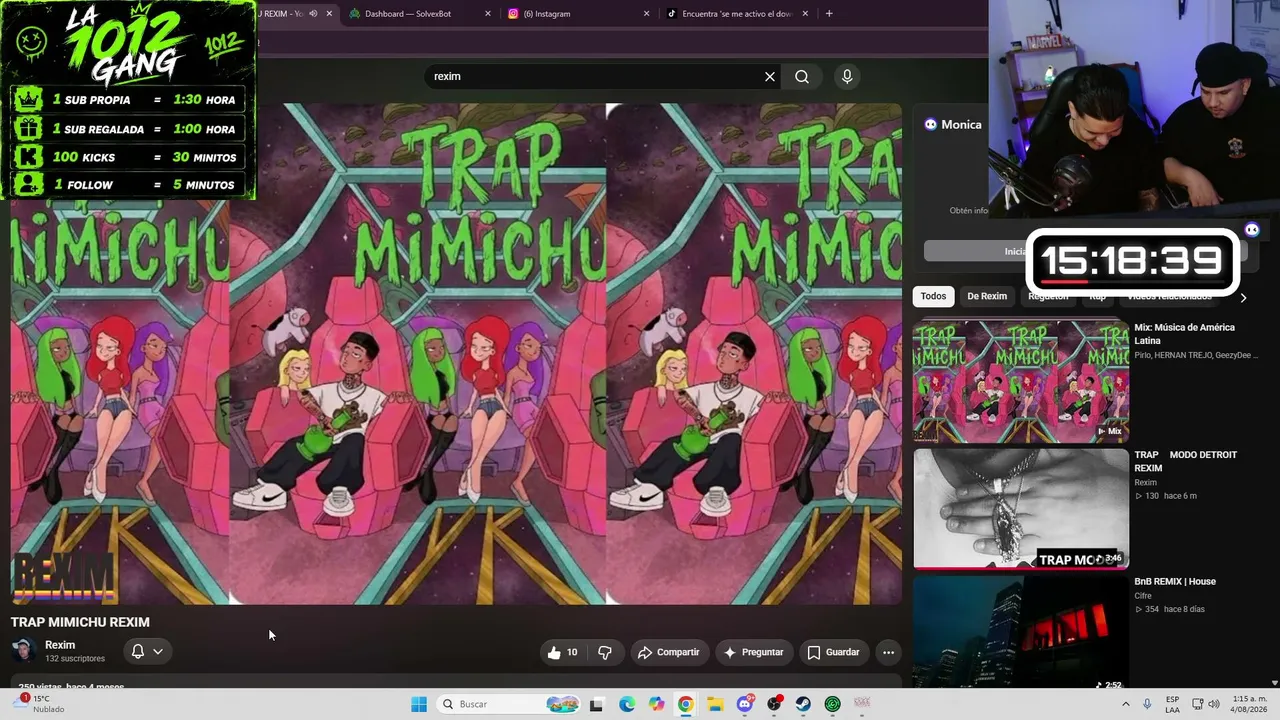Click the 132 suscriptores text

point(75,659)
